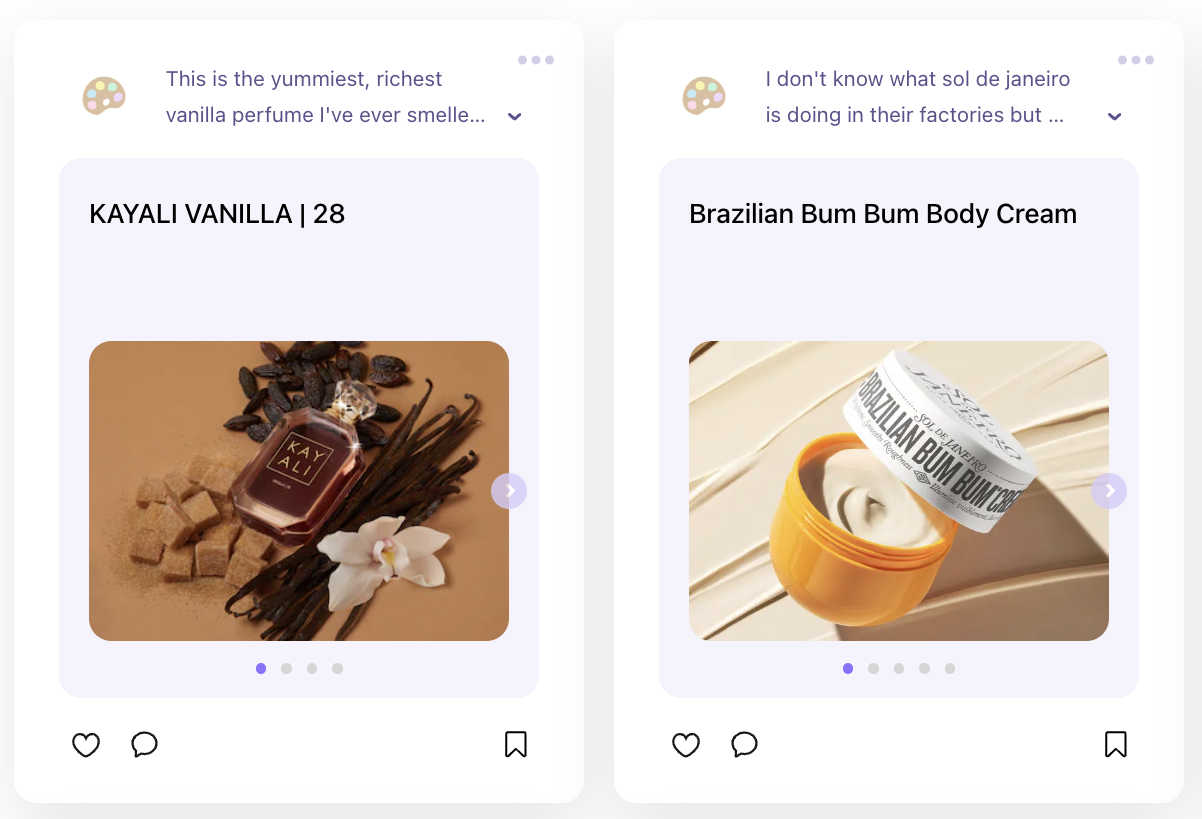Like the Brazilian Bum Bum Body Cream post

click(x=686, y=744)
